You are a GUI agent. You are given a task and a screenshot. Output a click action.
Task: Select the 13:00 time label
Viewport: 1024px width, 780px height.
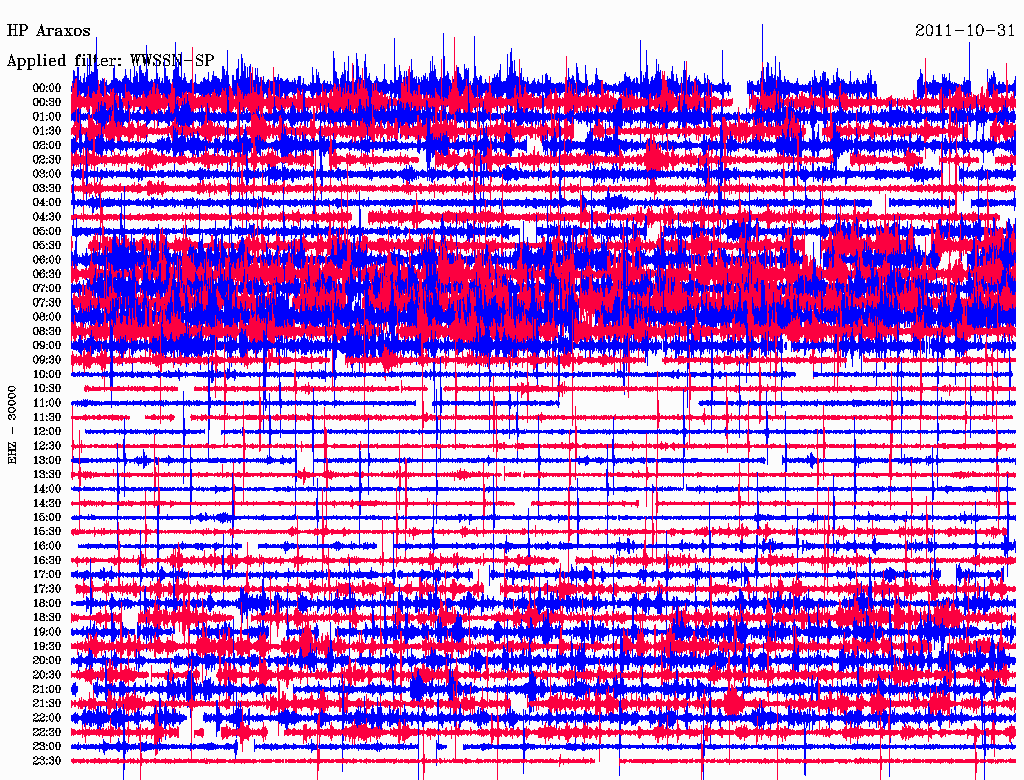pyautogui.click(x=47, y=460)
